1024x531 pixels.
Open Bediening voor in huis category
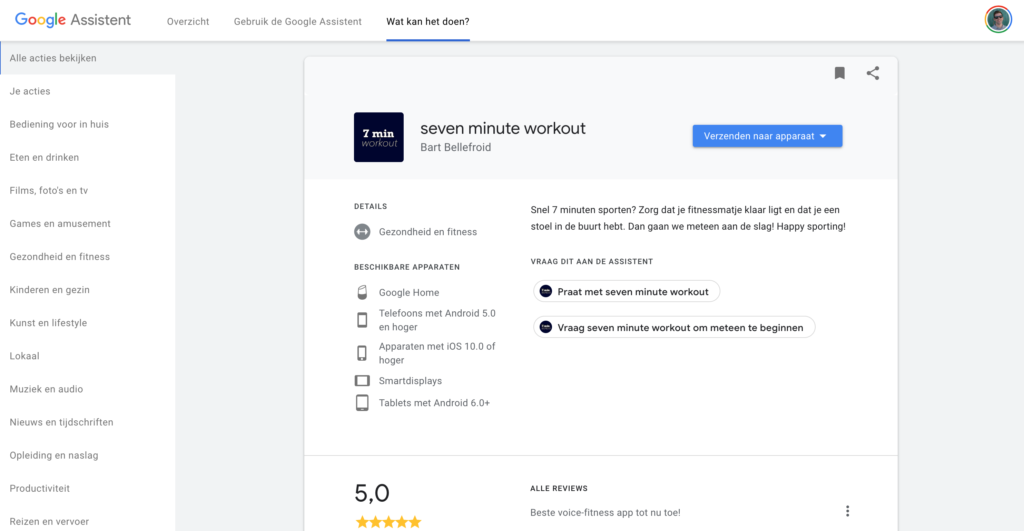click(88, 124)
